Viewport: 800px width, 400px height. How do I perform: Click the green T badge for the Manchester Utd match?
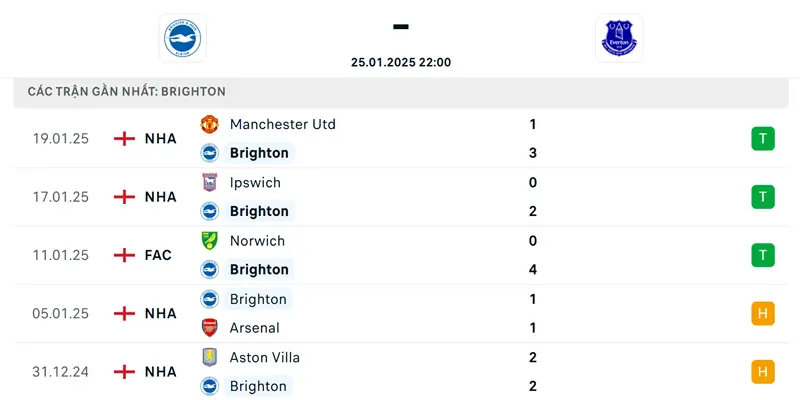763,139
